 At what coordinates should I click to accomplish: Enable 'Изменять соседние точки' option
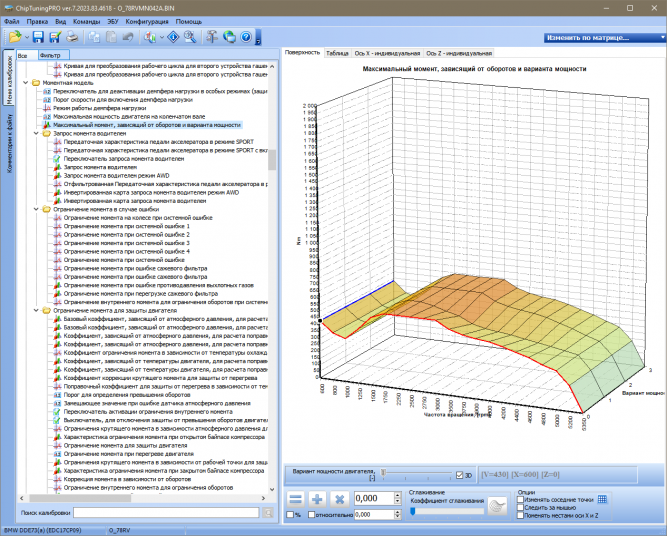(520, 499)
